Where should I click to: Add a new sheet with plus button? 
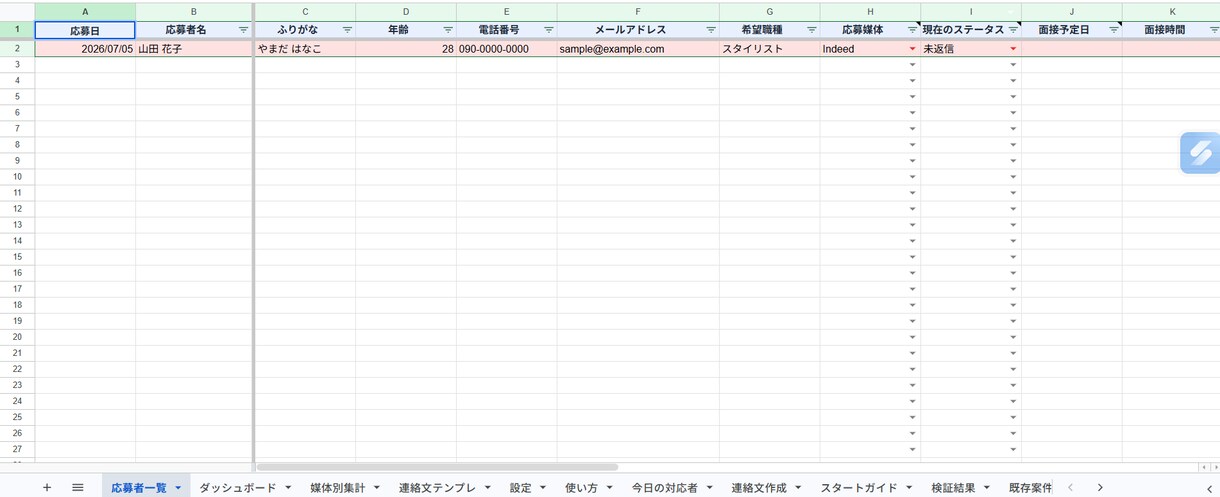47,487
